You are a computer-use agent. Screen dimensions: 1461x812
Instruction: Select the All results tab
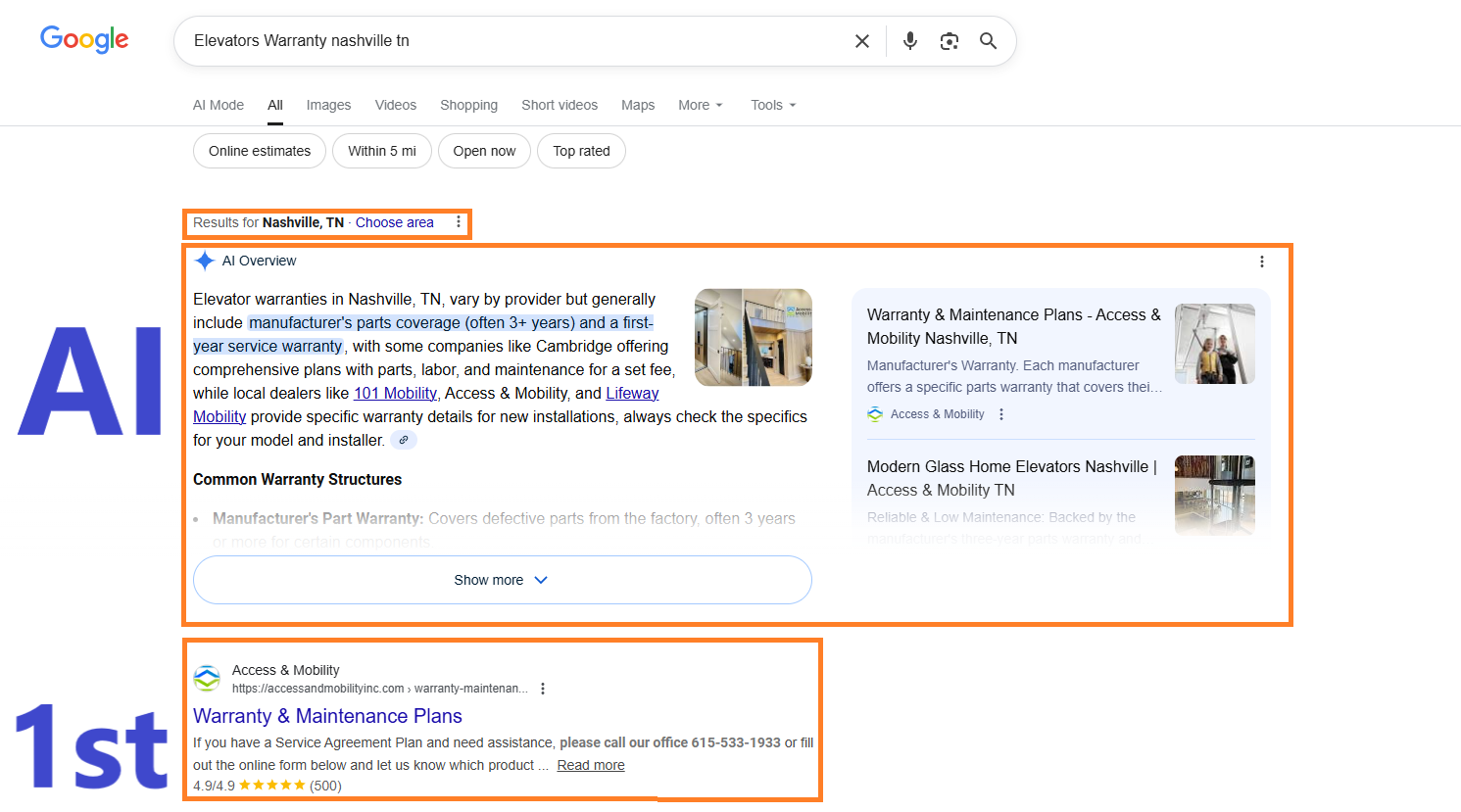click(x=275, y=105)
